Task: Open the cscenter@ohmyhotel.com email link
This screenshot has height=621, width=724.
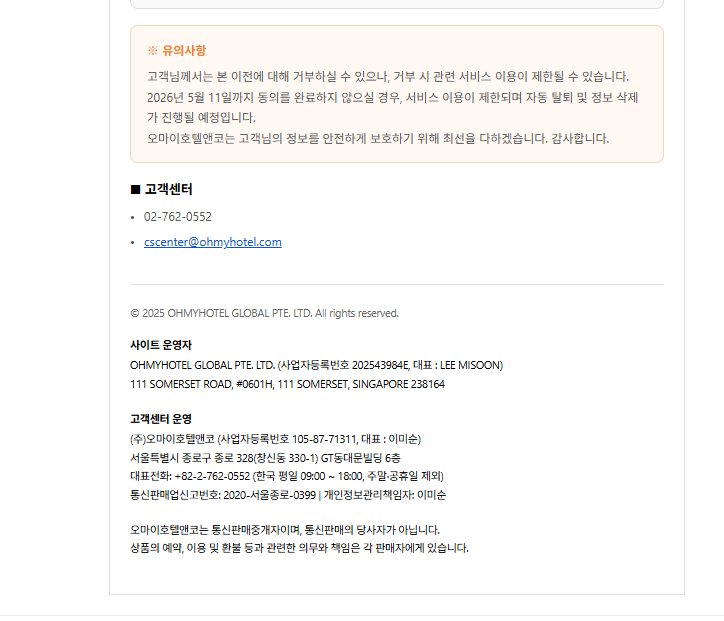Action: (x=212, y=242)
